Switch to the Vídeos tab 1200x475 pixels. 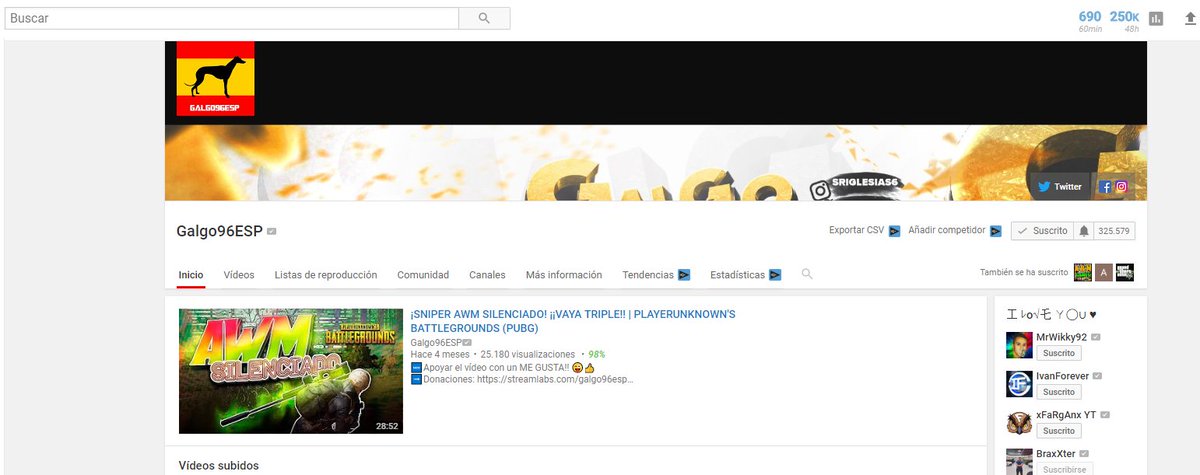[x=239, y=275]
